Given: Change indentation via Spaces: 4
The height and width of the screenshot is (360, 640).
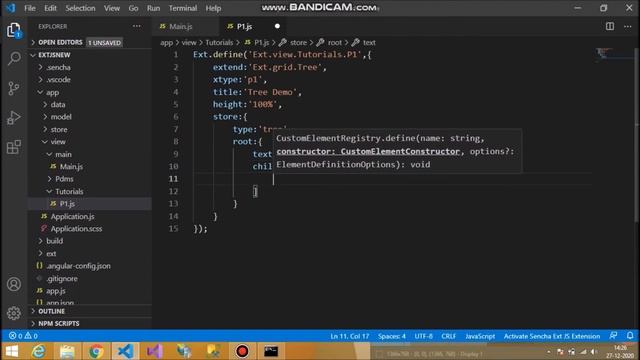Looking at the screenshot, I should coord(392,336).
